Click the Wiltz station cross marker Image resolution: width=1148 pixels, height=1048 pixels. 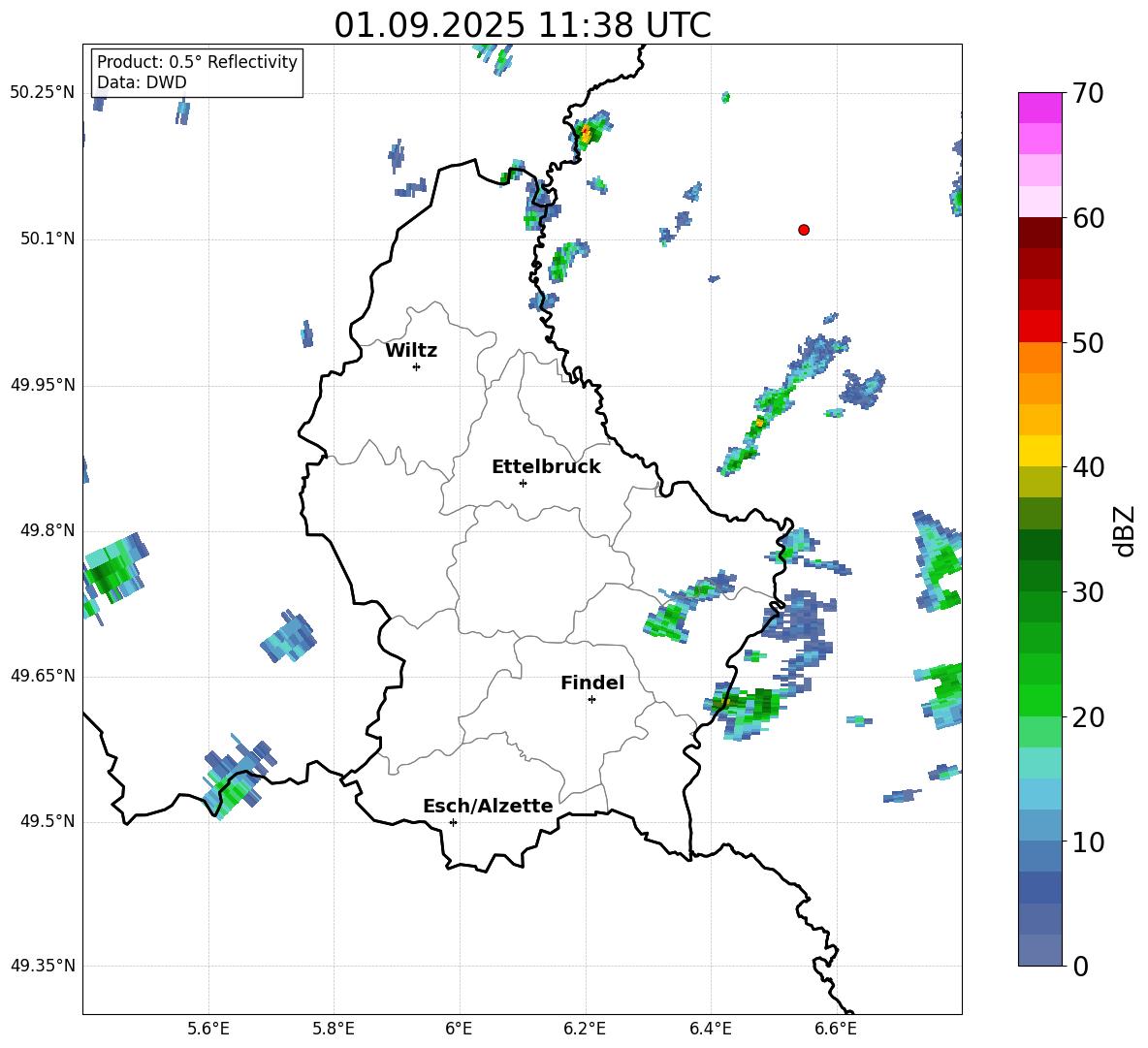pos(416,366)
